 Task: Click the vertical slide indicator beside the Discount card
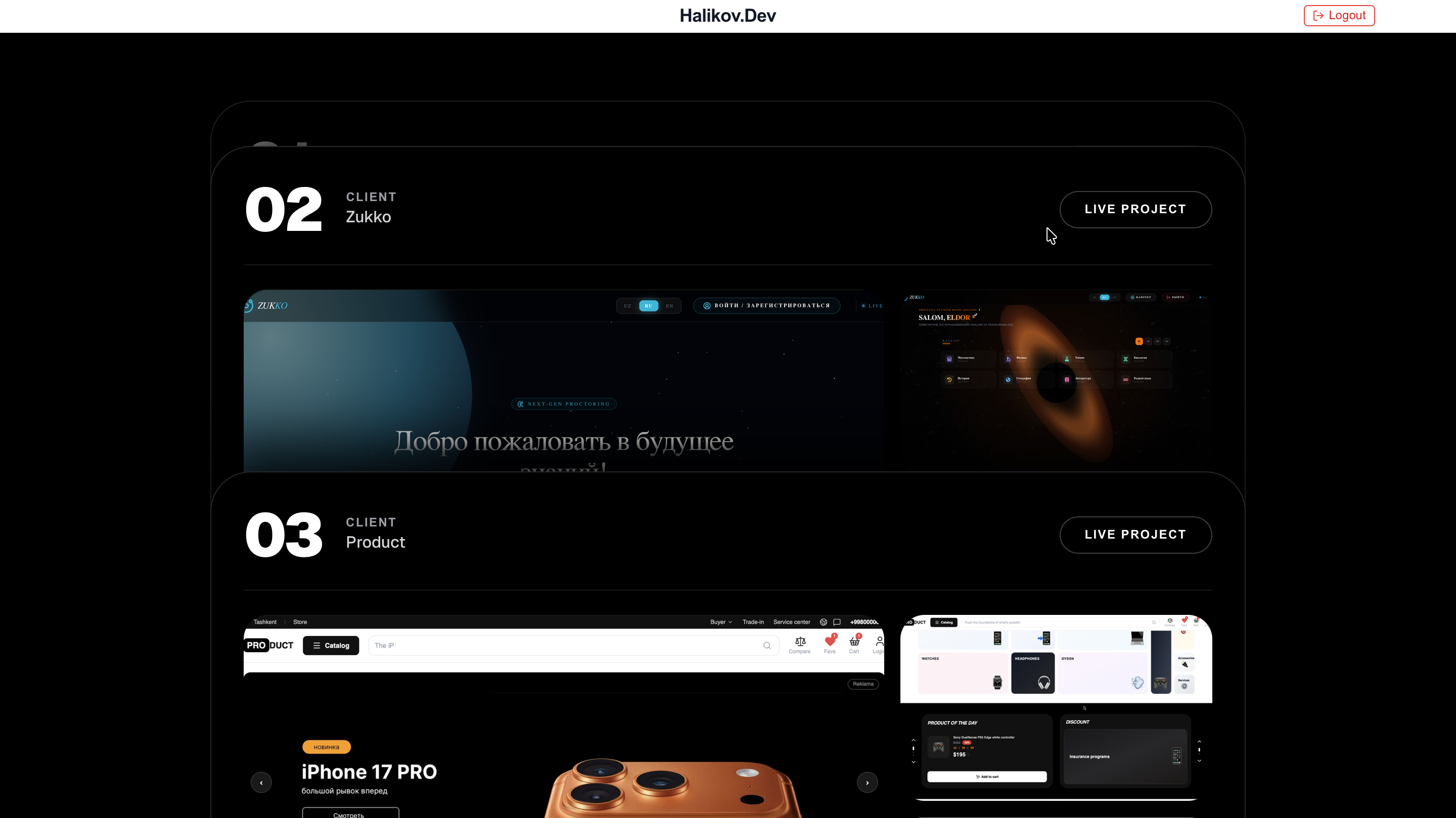click(1199, 751)
